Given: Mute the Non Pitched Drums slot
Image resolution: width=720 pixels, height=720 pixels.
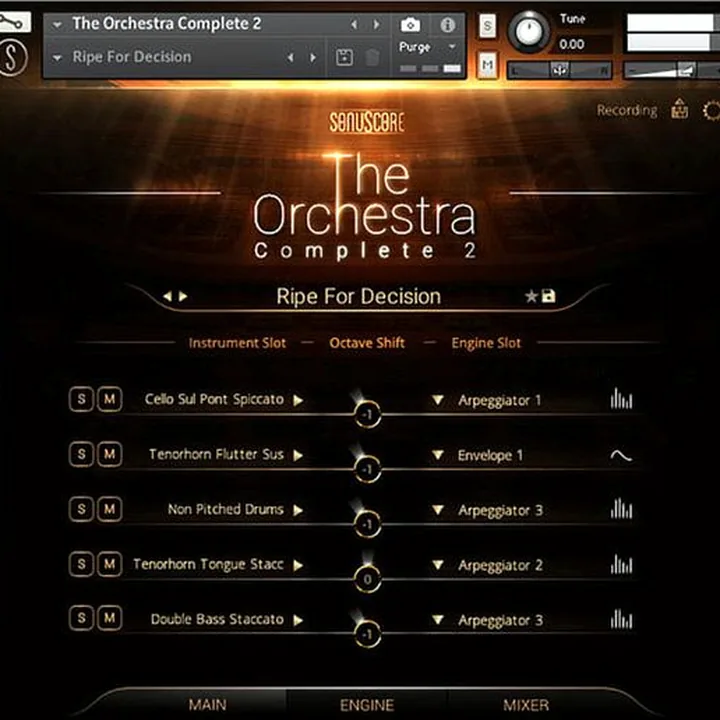Looking at the screenshot, I should point(109,509).
